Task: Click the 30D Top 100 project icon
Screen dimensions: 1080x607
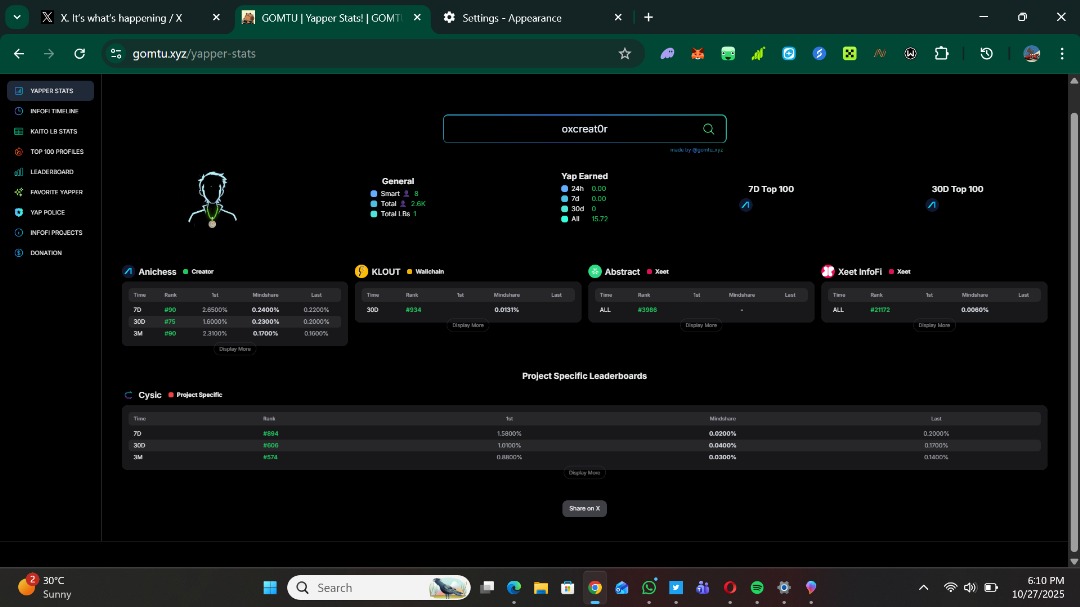Action: [932, 205]
